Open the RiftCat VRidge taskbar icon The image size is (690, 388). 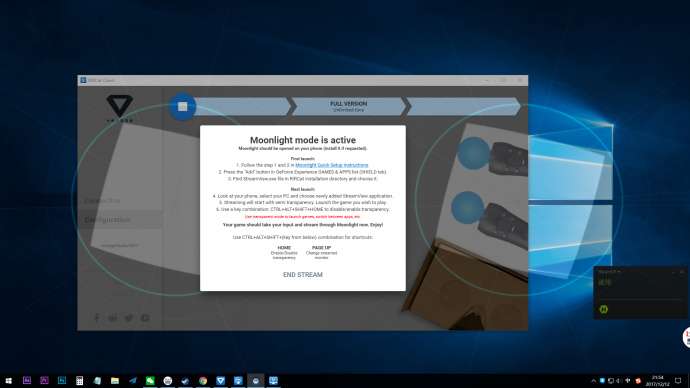220,381
